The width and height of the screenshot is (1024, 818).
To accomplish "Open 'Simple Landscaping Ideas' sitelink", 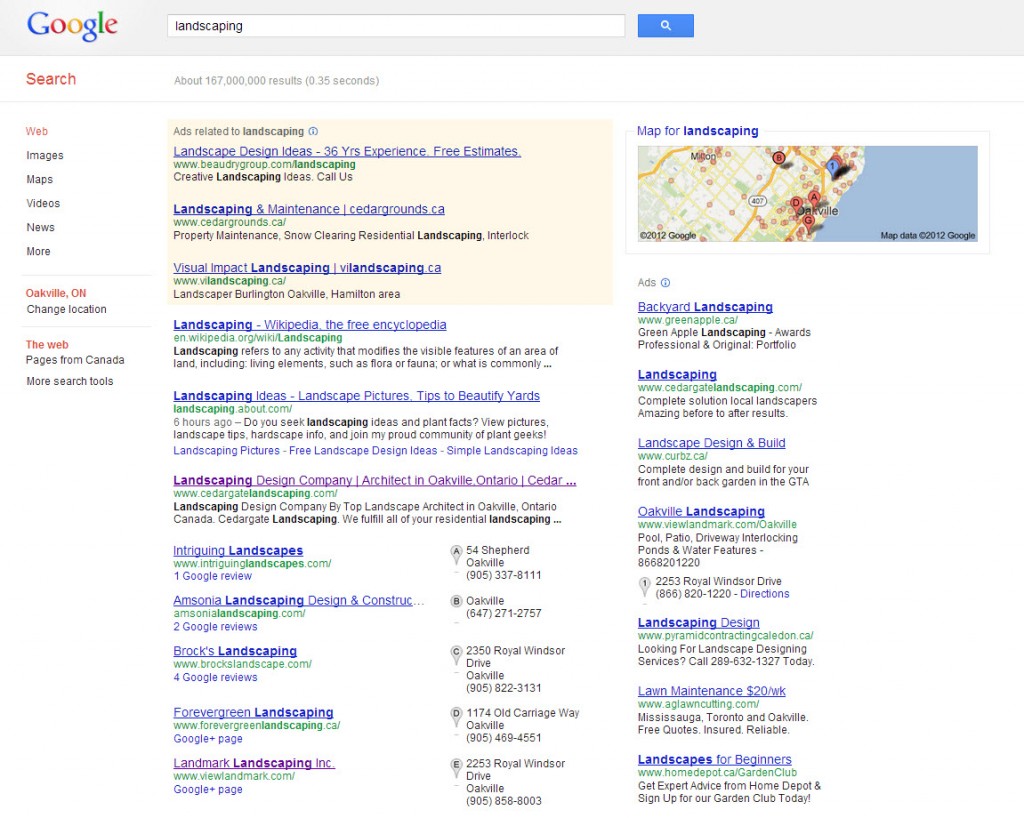I will tap(512, 451).
